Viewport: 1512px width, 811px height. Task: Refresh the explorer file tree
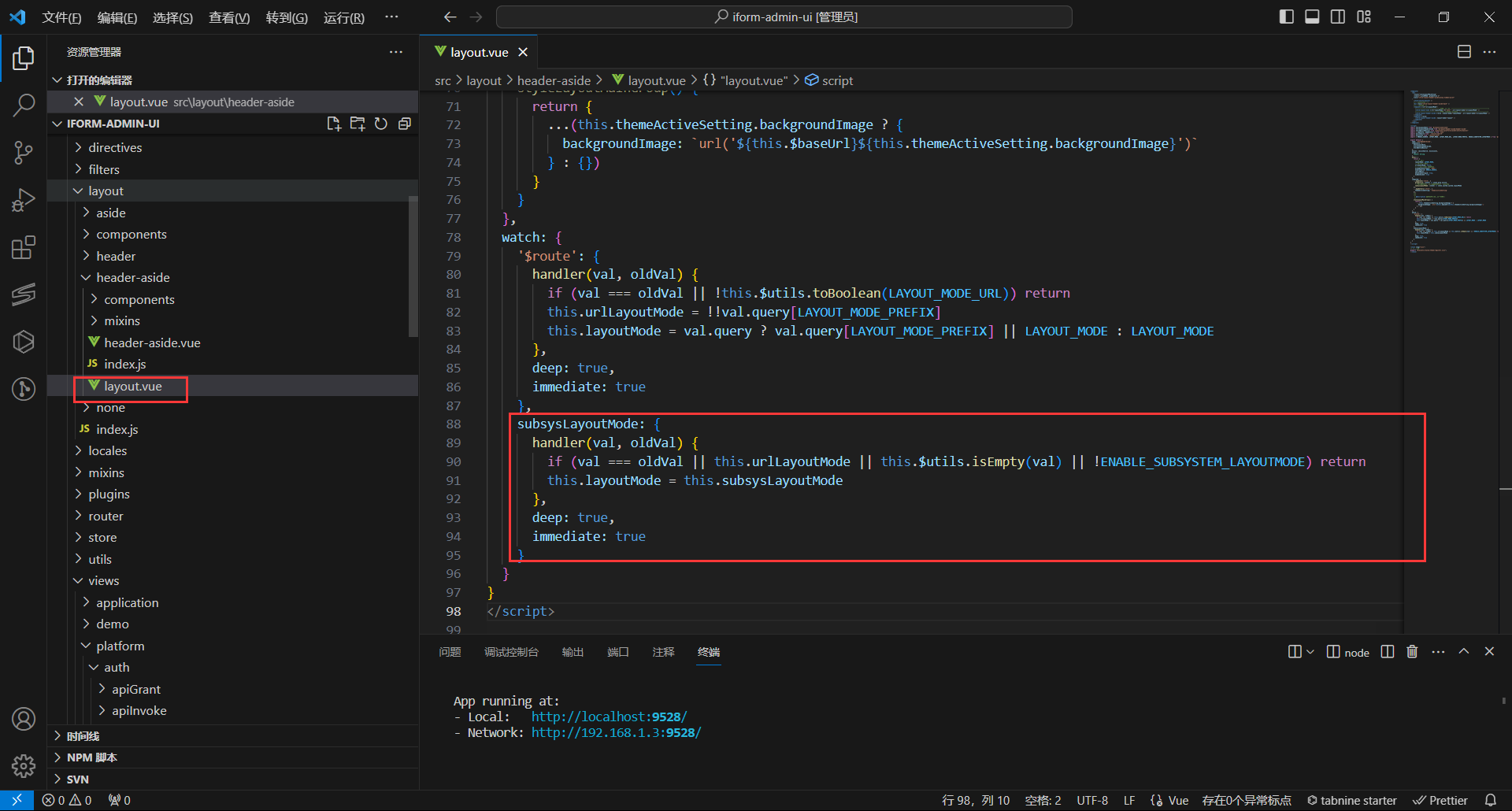tap(381, 124)
